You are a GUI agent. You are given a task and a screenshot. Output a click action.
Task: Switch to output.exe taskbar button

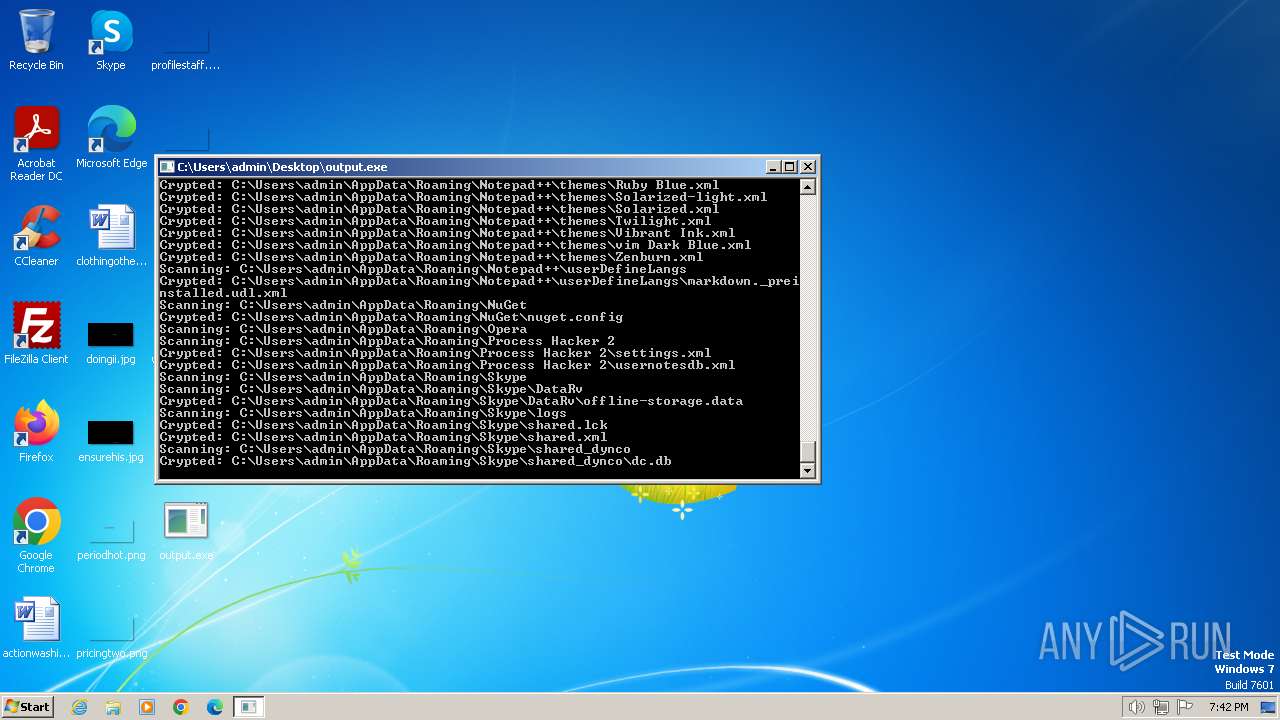click(x=249, y=707)
